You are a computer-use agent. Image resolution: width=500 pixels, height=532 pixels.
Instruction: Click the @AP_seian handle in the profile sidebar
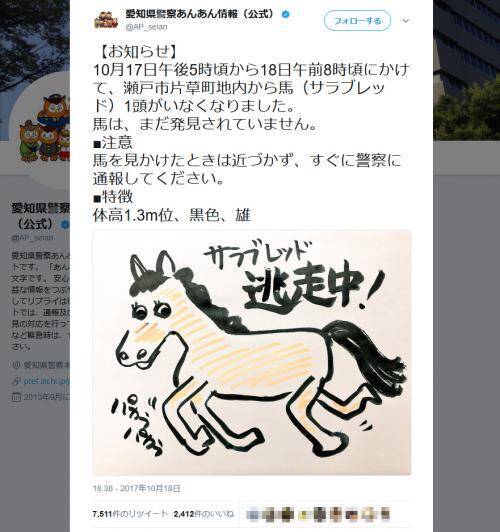(x=32, y=238)
